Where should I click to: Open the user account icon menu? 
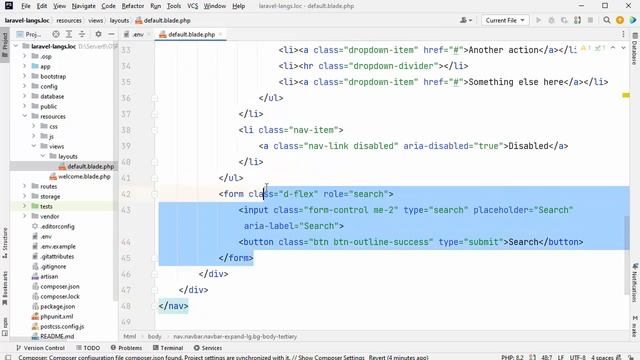466,20
